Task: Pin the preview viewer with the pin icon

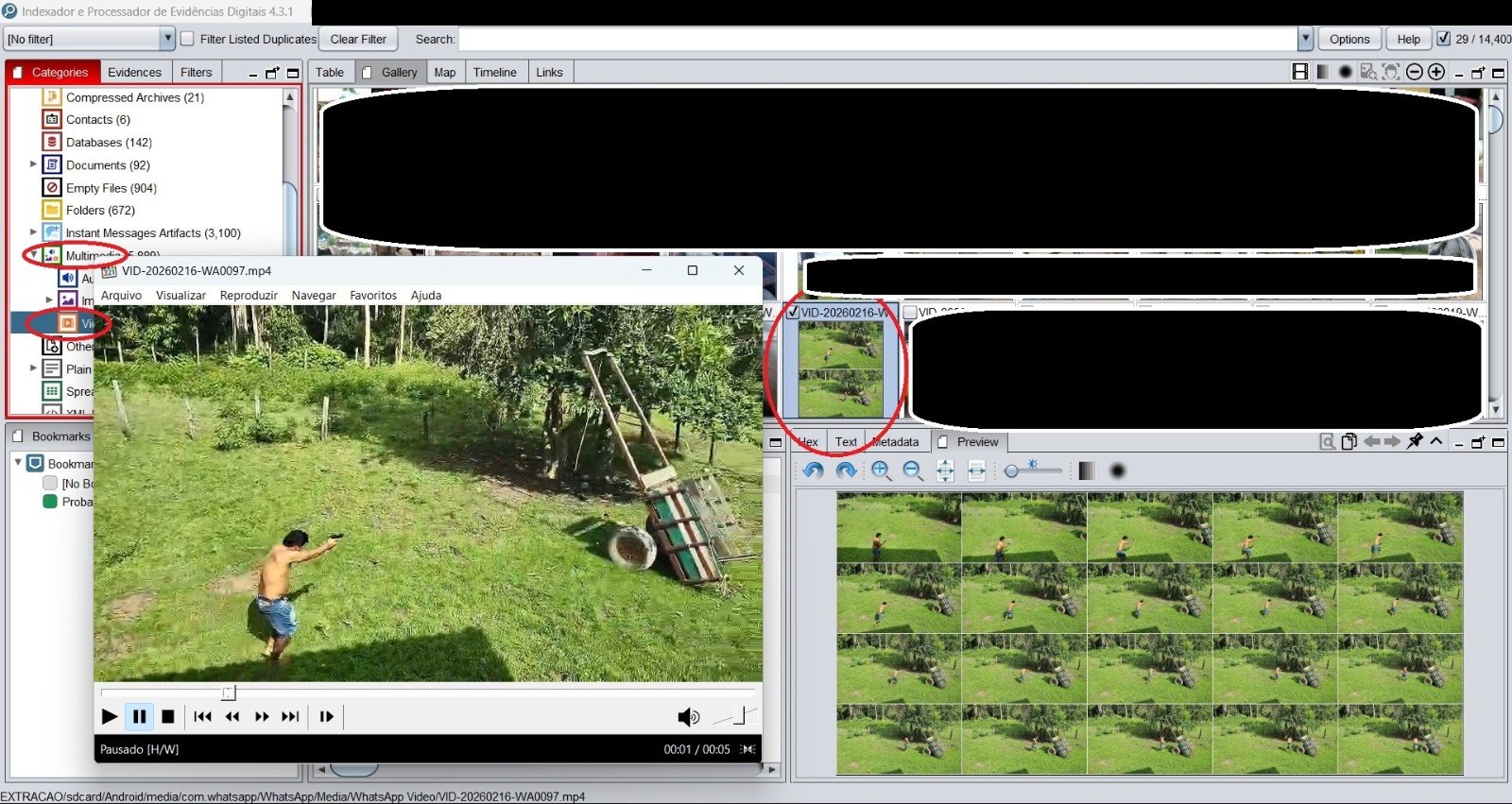Action: point(1415,441)
